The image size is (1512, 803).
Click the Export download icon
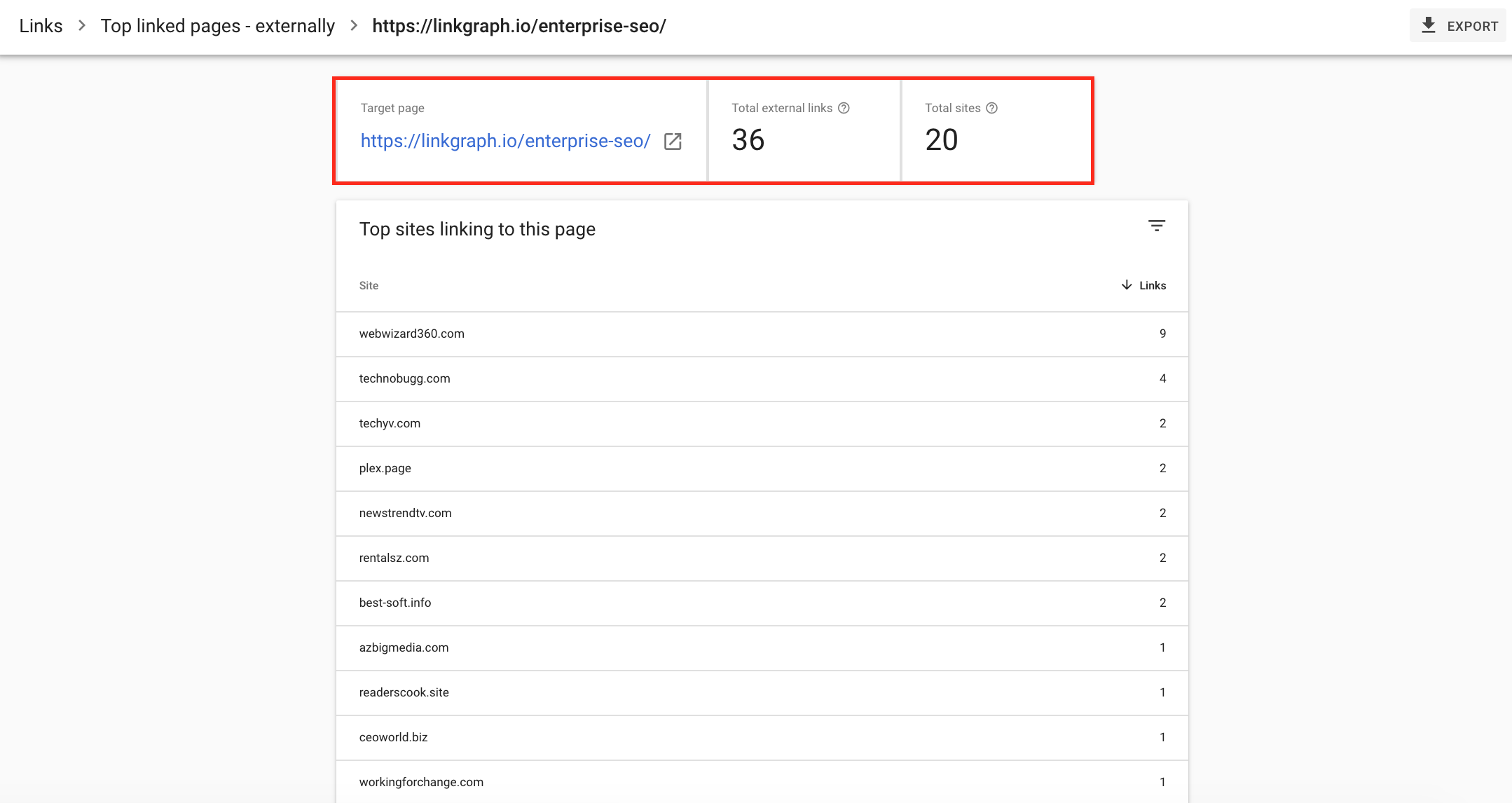[1427, 25]
